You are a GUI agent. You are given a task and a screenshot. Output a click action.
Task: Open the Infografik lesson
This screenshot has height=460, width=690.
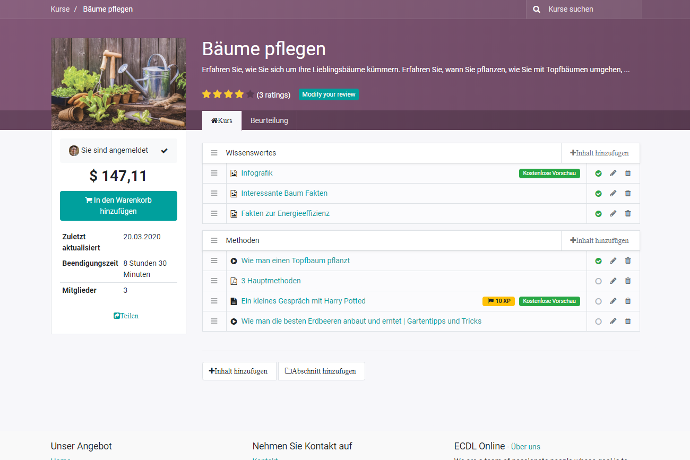(257, 173)
